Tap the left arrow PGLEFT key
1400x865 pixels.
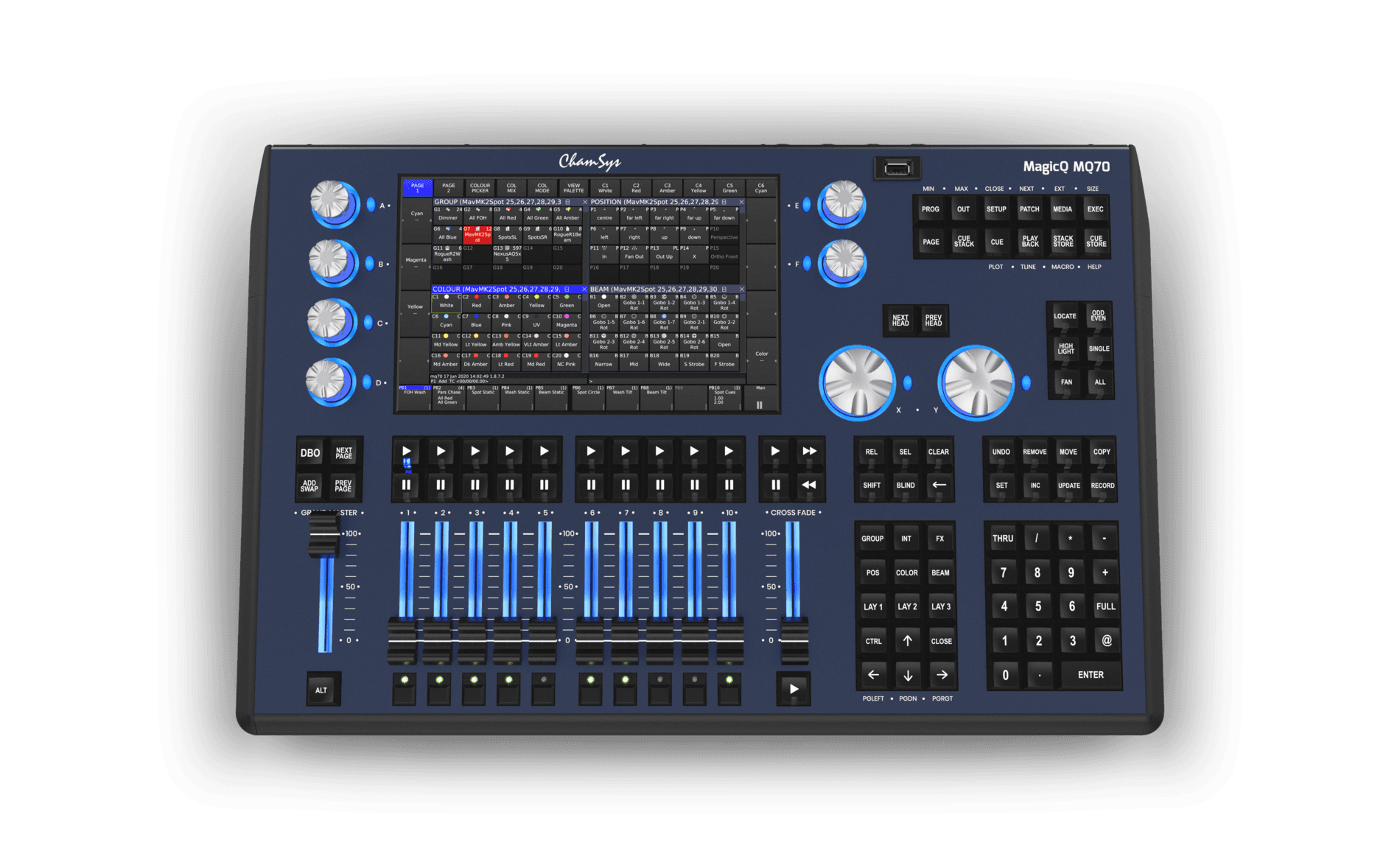tap(873, 675)
